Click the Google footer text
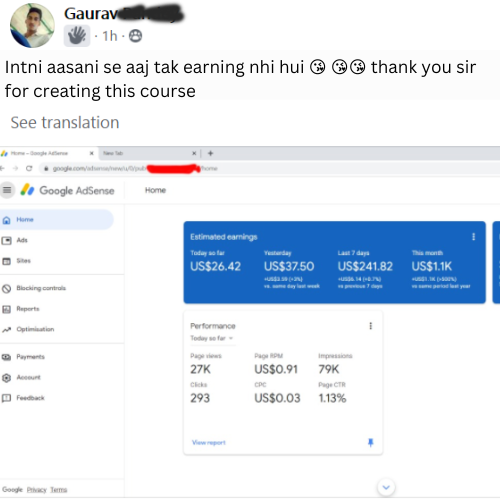500x500 pixels. (12, 490)
